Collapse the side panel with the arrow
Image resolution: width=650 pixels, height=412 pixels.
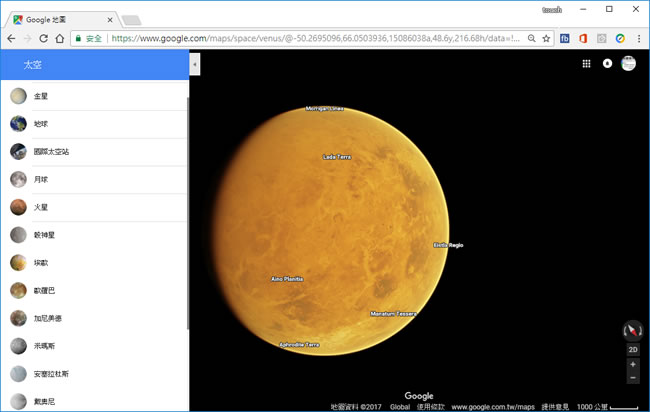(194, 64)
